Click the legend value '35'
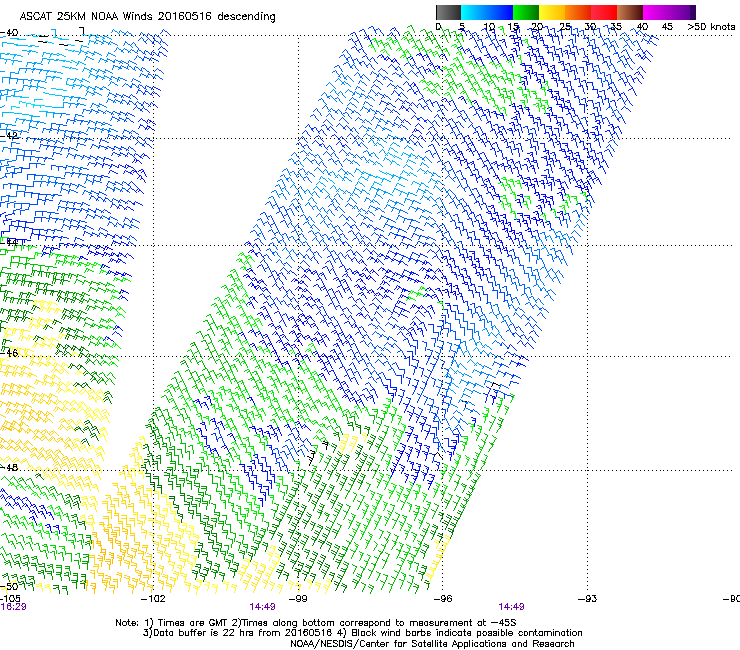This screenshot has width=740, height=650. point(616,27)
